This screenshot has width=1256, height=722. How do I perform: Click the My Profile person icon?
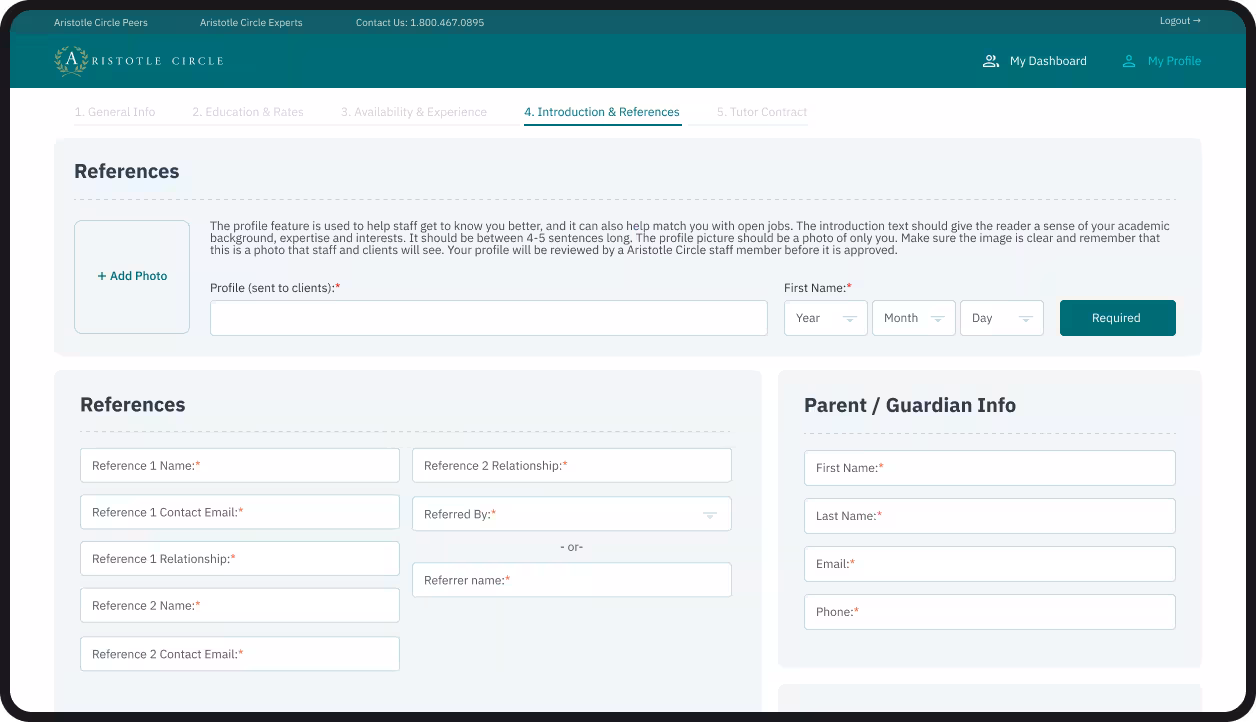tap(1129, 61)
